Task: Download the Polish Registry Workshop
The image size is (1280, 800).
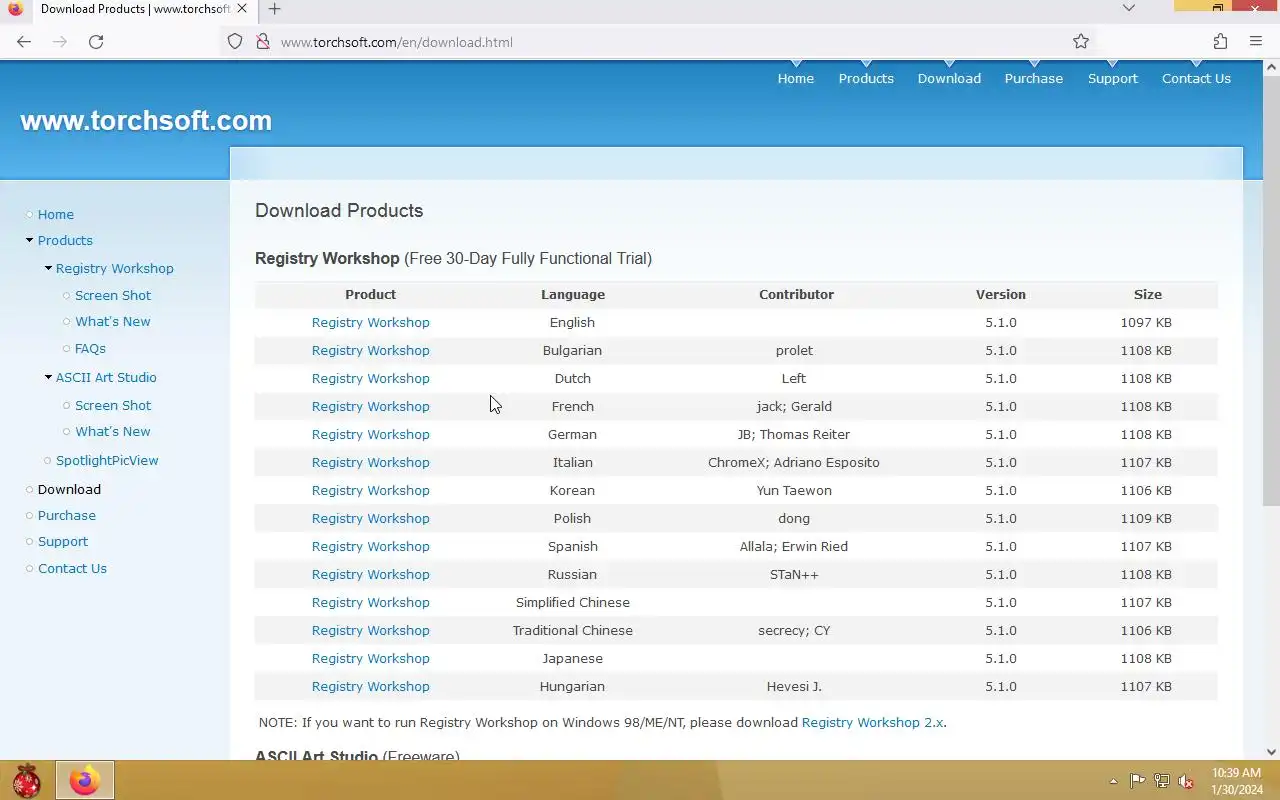Action: point(370,518)
